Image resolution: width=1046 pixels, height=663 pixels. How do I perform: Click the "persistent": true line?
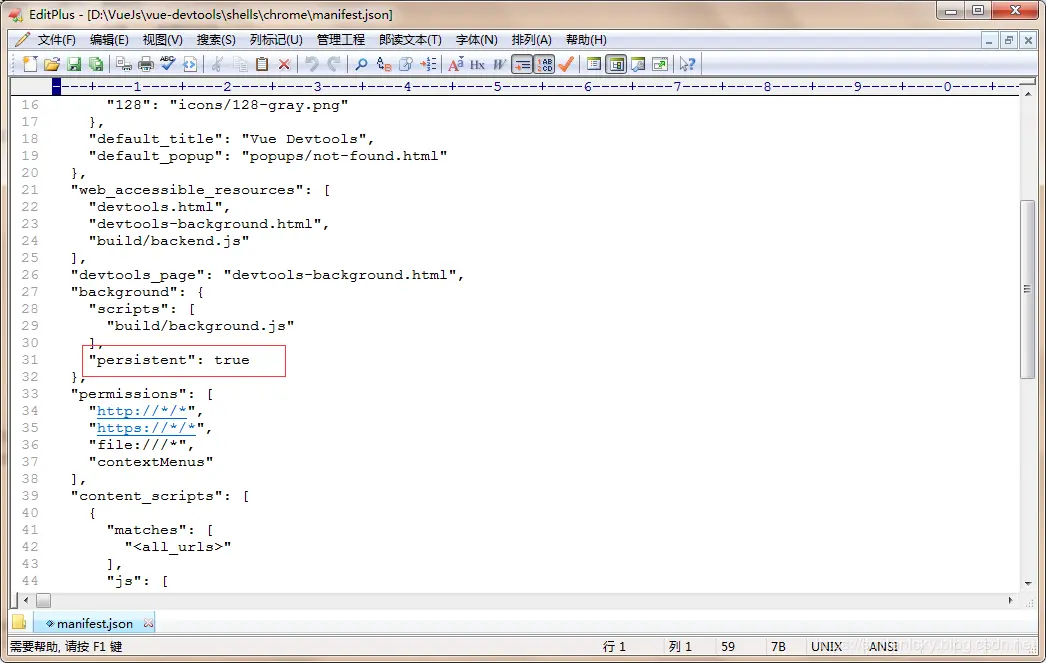[x=169, y=360]
